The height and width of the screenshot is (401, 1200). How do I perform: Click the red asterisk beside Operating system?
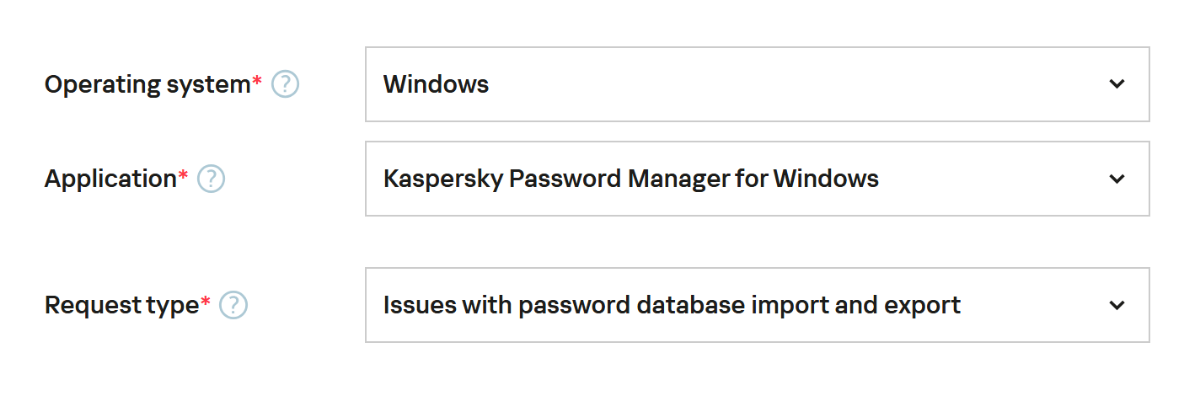point(257,81)
